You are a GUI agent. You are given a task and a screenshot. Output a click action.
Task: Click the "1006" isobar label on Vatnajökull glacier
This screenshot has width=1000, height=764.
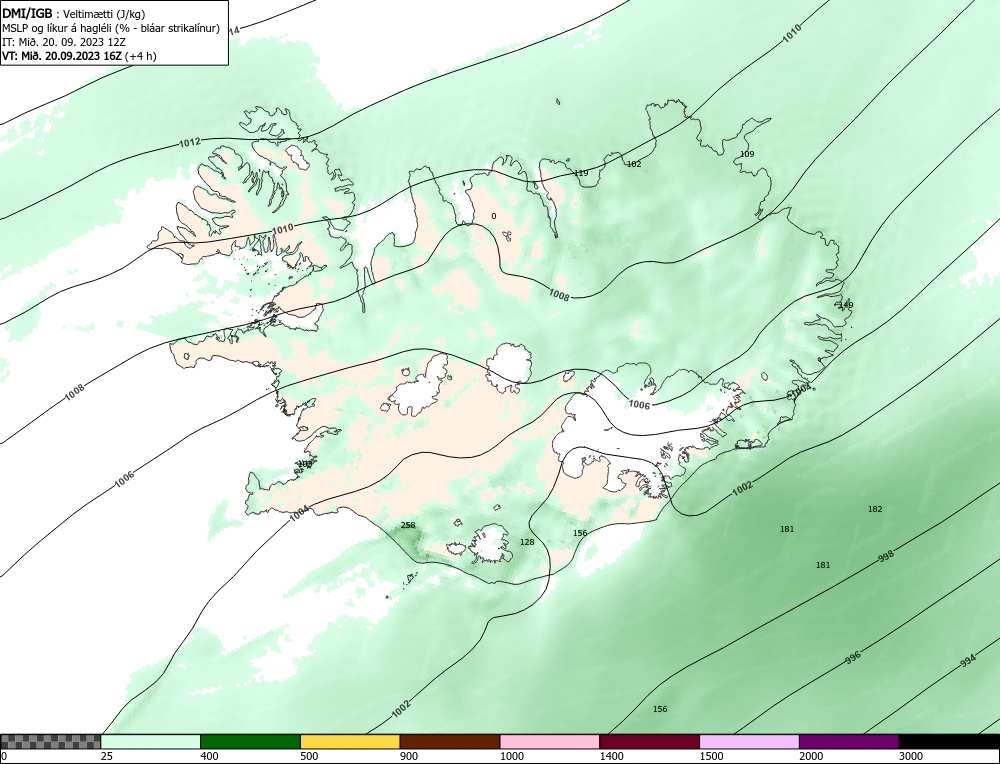(639, 404)
